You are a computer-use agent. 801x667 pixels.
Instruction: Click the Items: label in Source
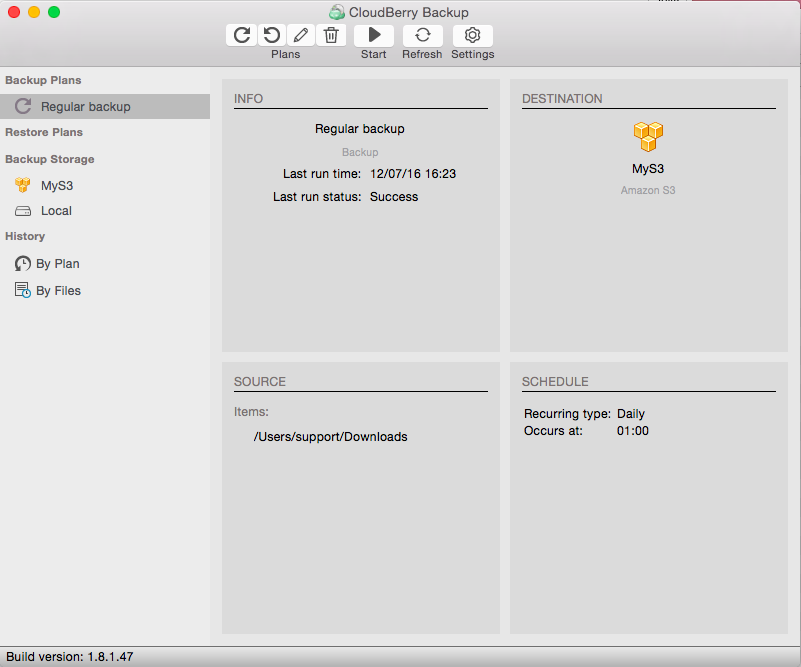click(x=251, y=412)
